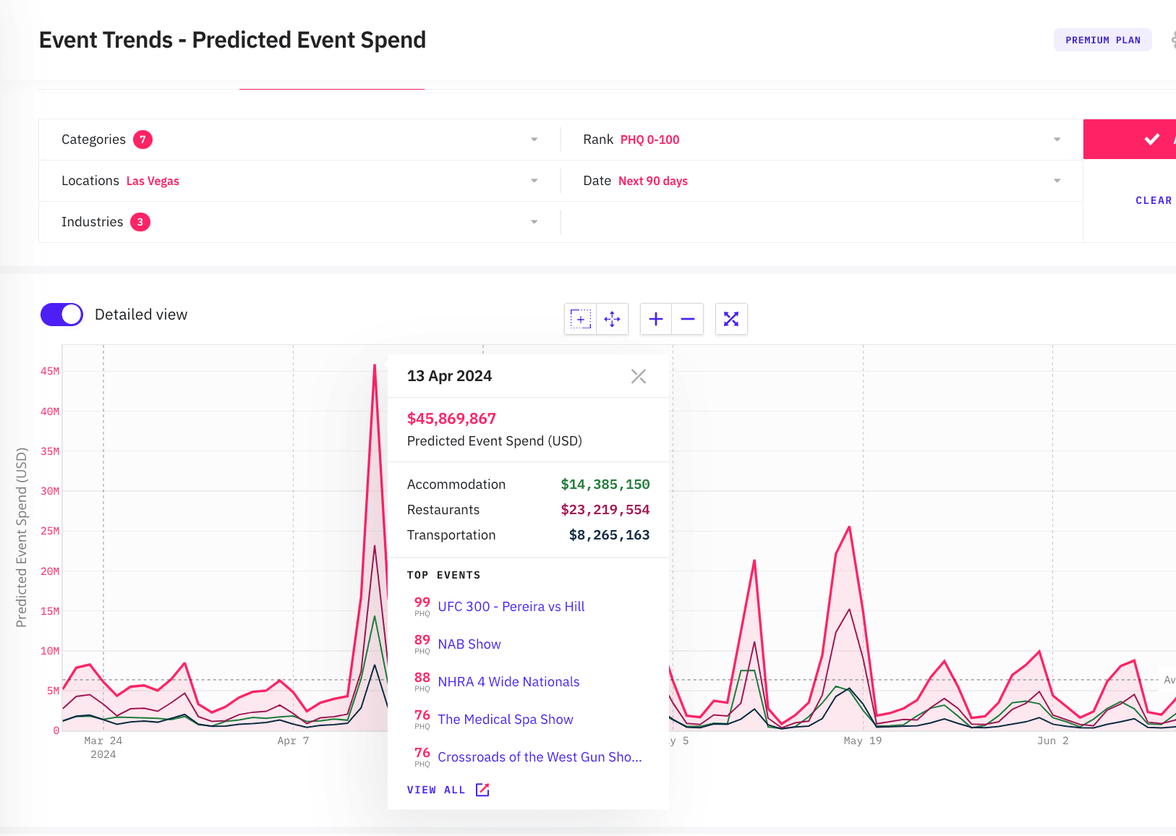This screenshot has height=836, width=1176.
Task: Open the UFC 300 - Pereira vs Hill event
Action: (x=511, y=606)
